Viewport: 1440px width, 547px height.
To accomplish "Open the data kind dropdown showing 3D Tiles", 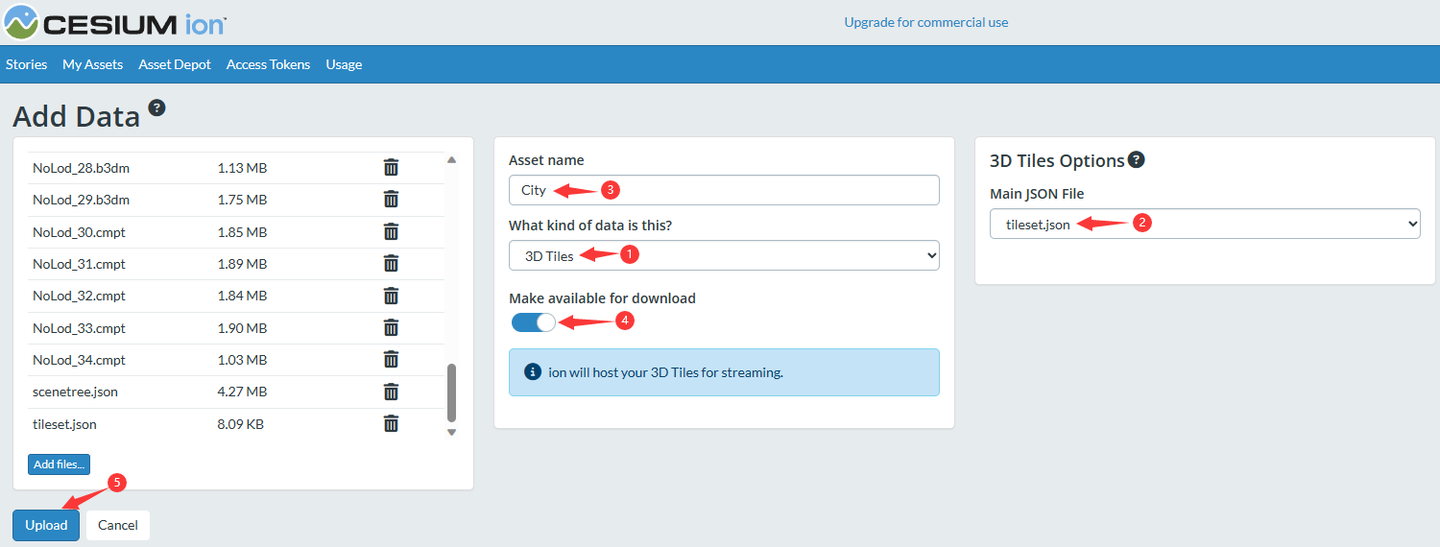I will click(724, 256).
